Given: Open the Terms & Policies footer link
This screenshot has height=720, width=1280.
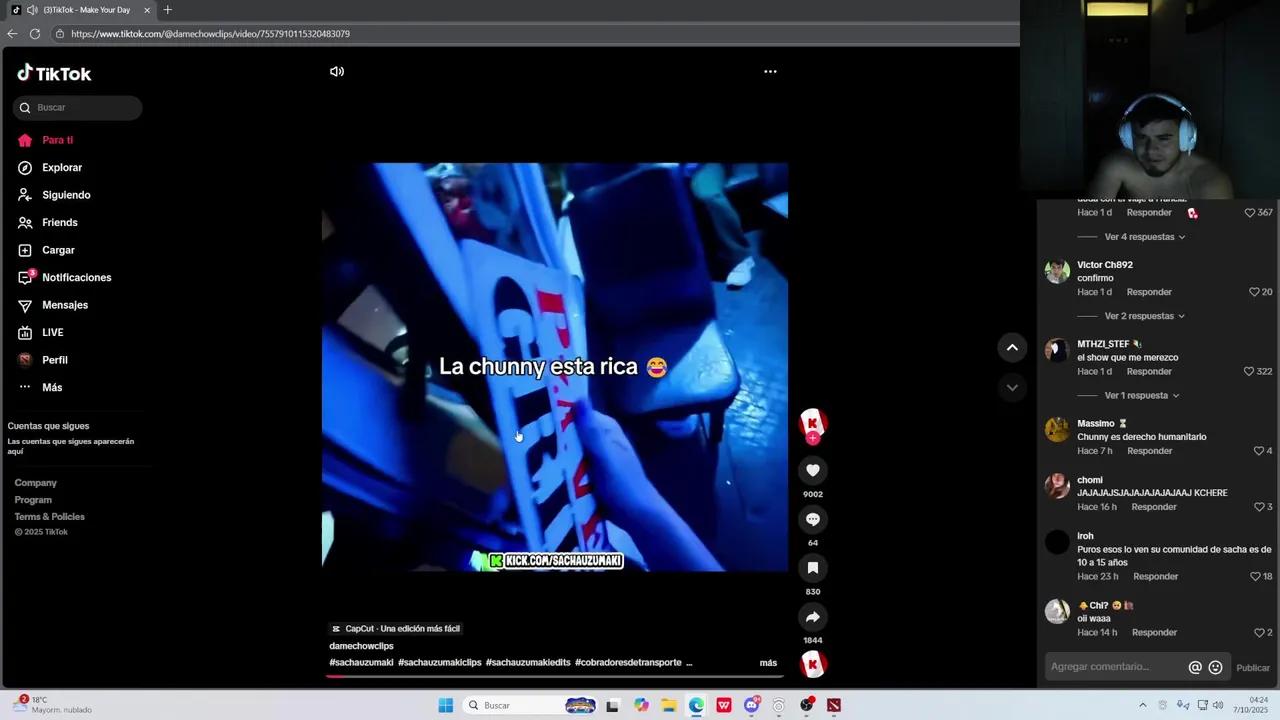Looking at the screenshot, I should (x=50, y=517).
